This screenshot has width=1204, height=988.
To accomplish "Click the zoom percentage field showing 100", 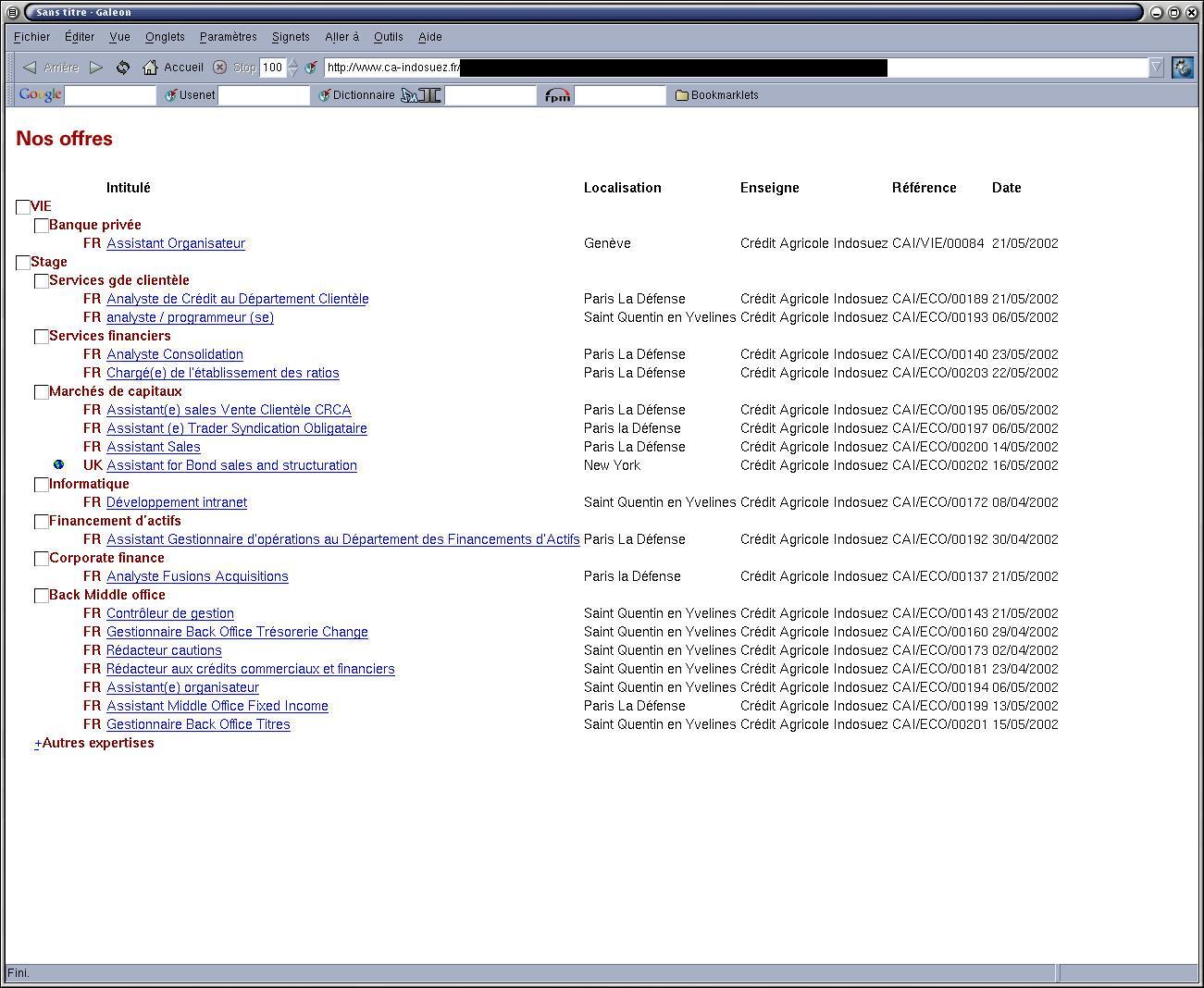I will pyautogui.click(x=273, y=68).
